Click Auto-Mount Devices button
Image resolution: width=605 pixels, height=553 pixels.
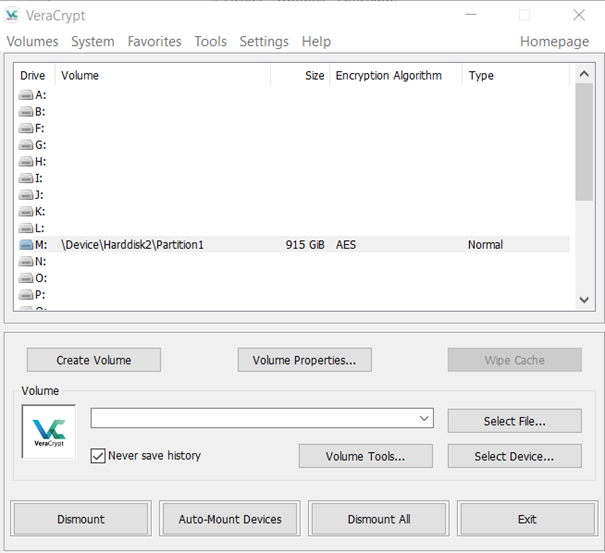pyautogui.click(x=230, y=519)
